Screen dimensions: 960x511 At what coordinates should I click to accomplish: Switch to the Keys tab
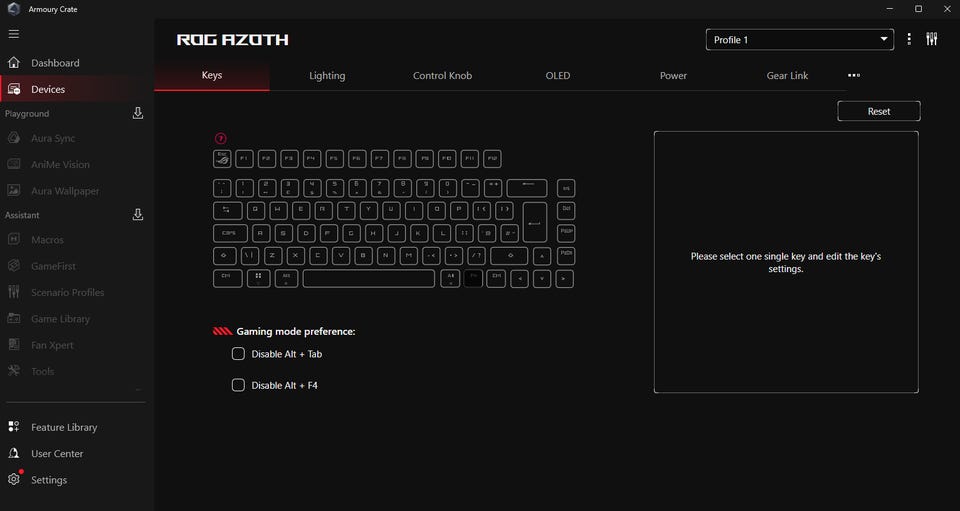click(x=212, y=75)
